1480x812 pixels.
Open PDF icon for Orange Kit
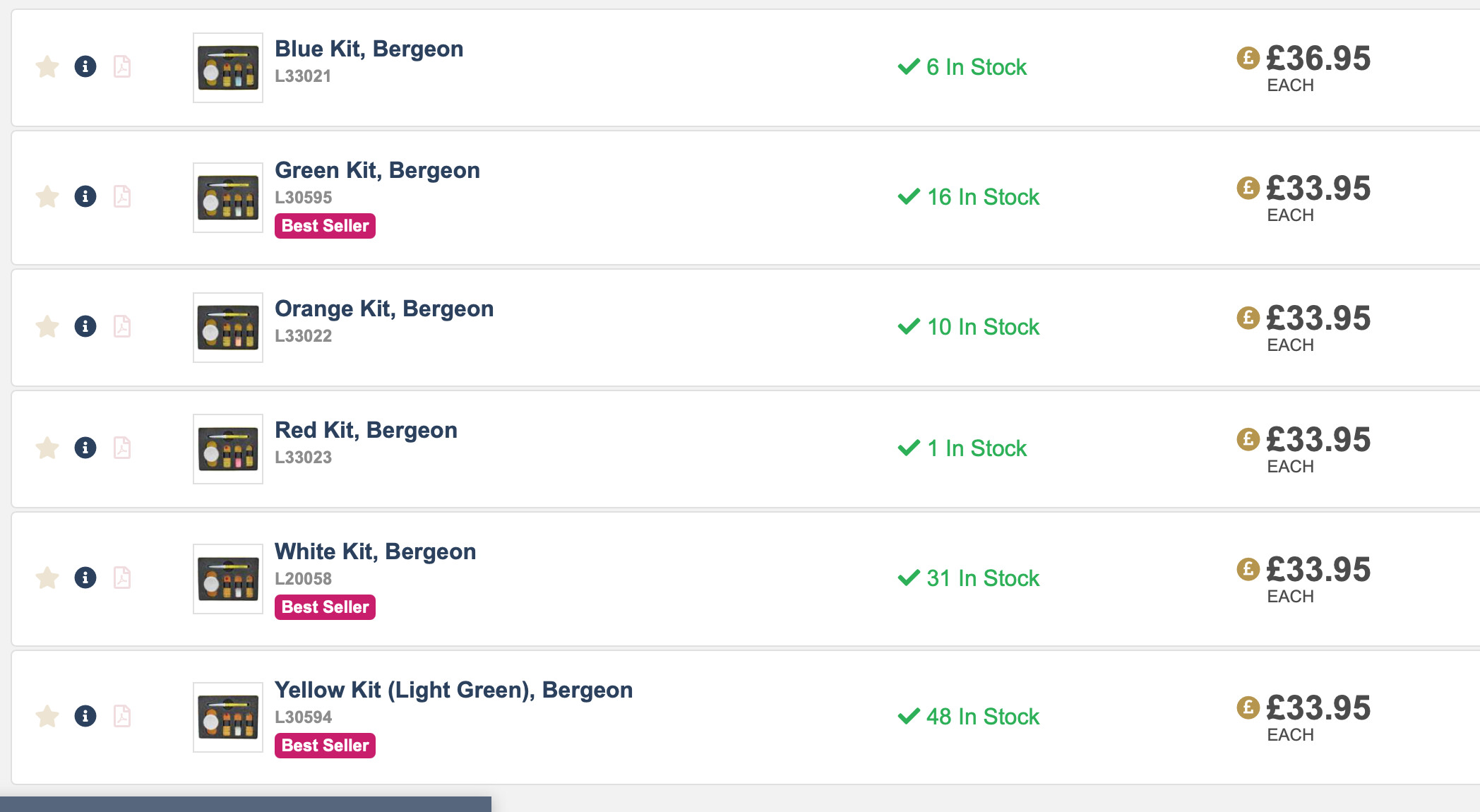coord(122,326)
